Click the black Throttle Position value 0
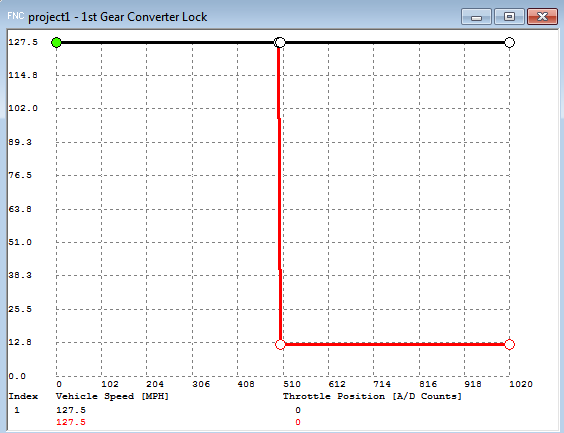 [298, 410]
